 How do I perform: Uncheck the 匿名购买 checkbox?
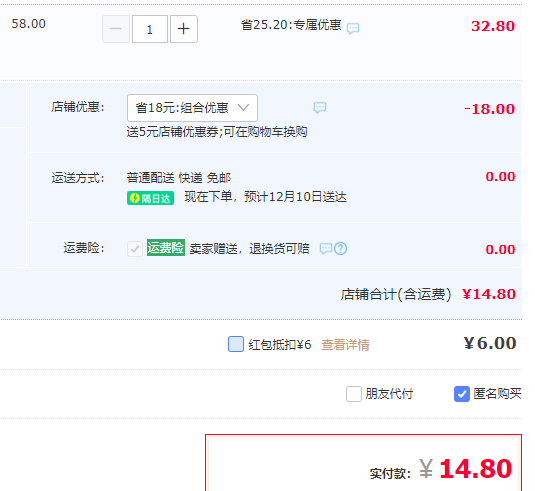coord(462,394)
